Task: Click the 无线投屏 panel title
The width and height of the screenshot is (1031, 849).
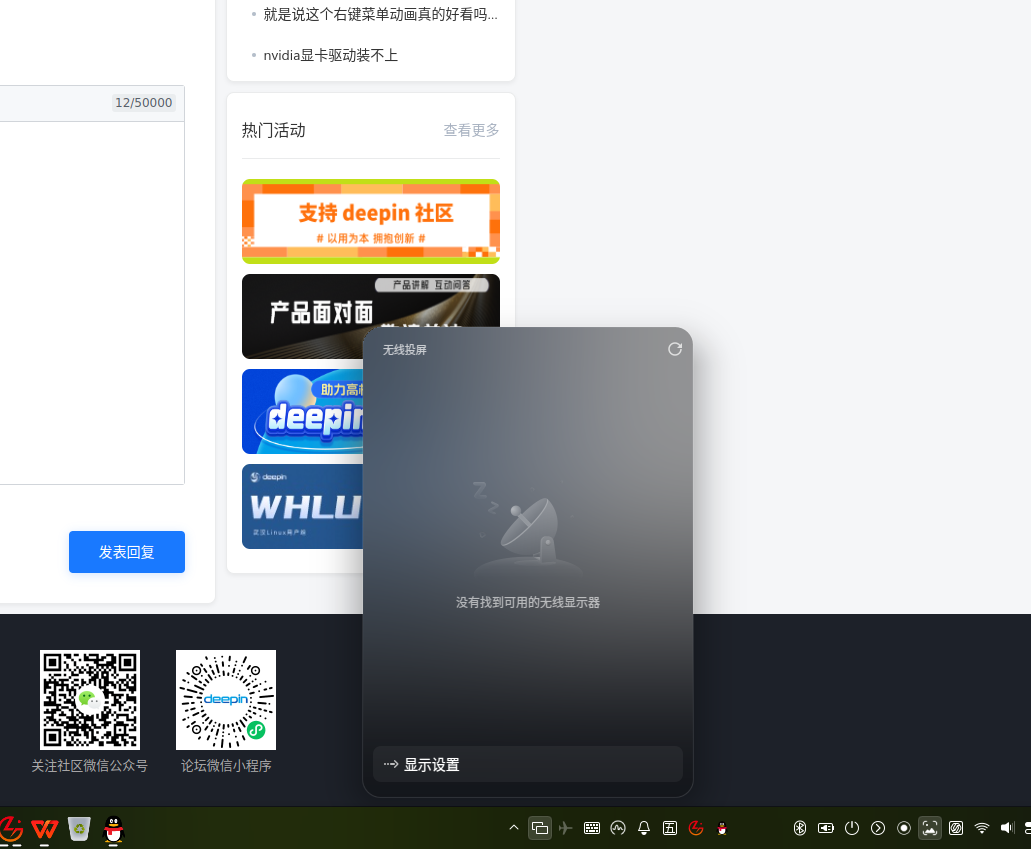Action: (404, 350)
